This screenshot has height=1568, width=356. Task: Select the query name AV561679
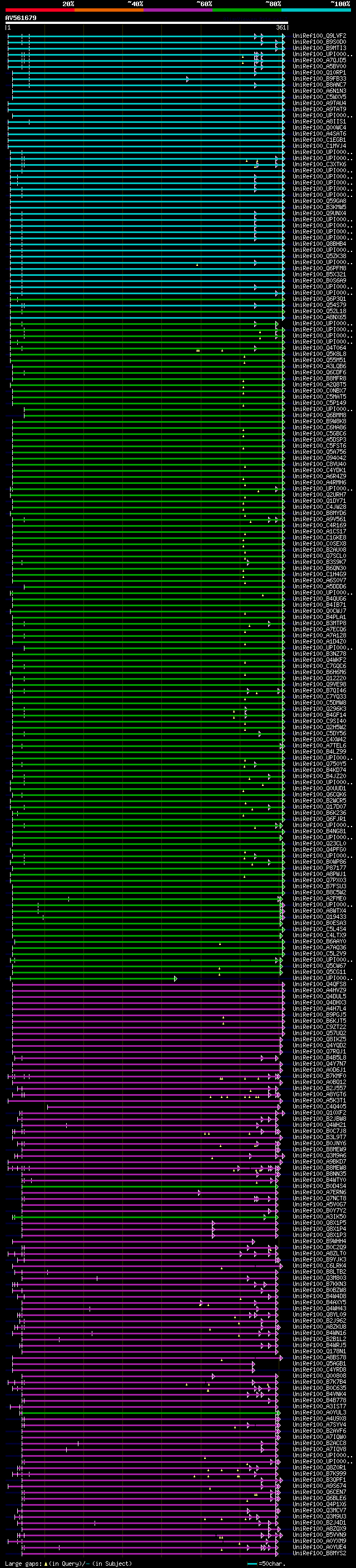(21, 18)
